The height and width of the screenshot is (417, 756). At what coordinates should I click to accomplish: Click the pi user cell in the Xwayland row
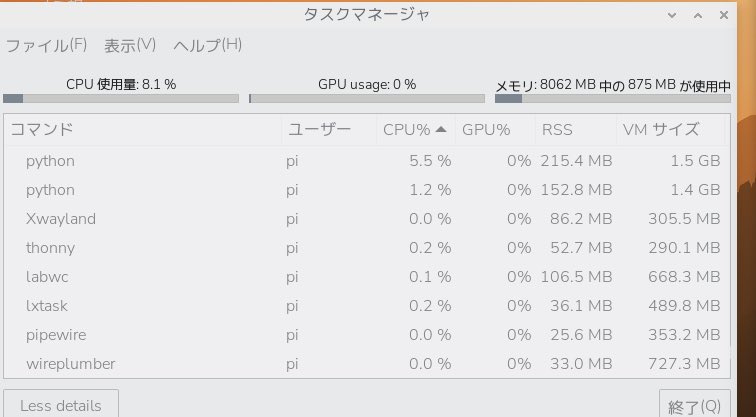click(x=292, y=219)
